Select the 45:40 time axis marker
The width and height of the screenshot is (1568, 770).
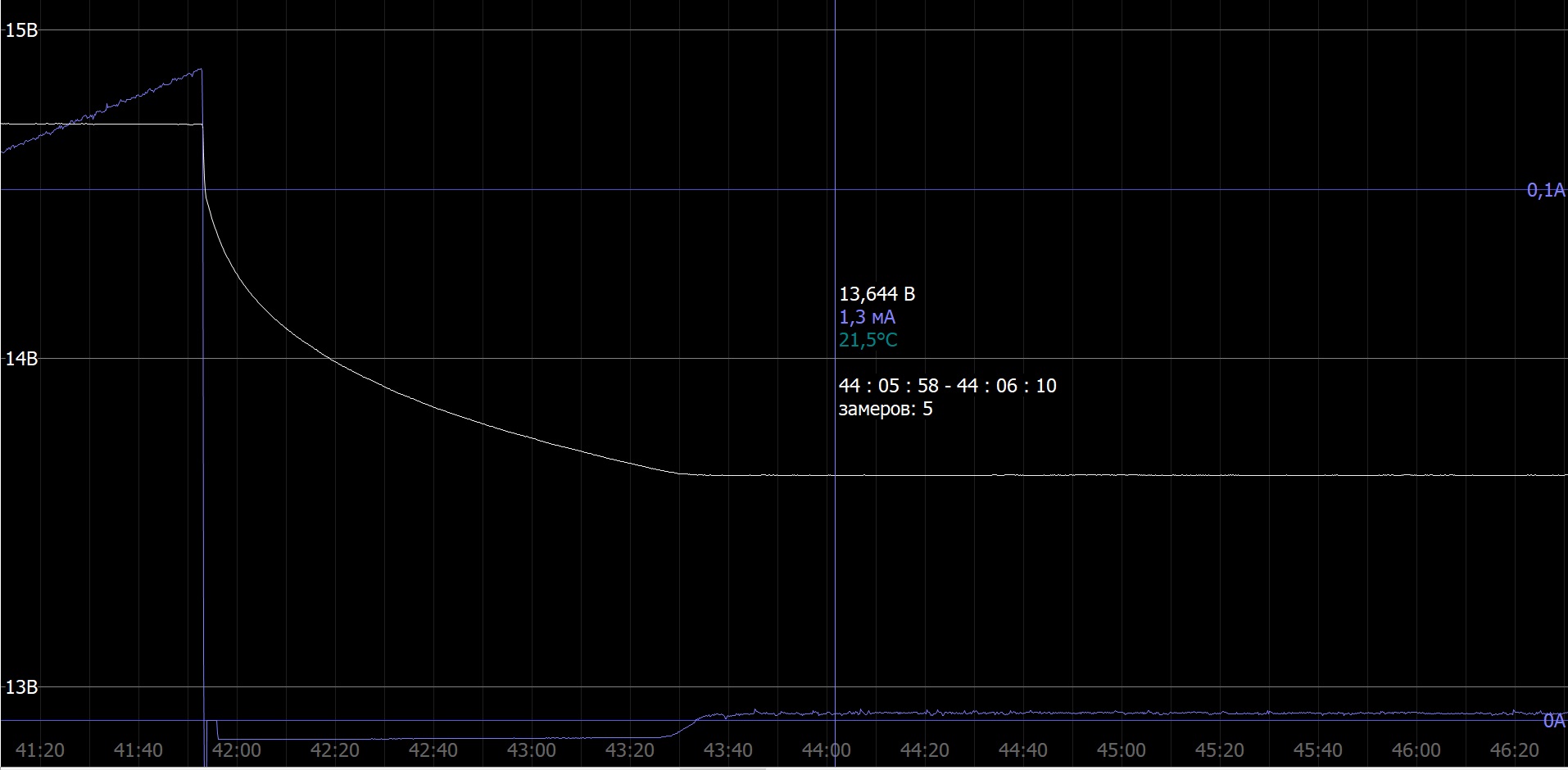pos(1317,750)
